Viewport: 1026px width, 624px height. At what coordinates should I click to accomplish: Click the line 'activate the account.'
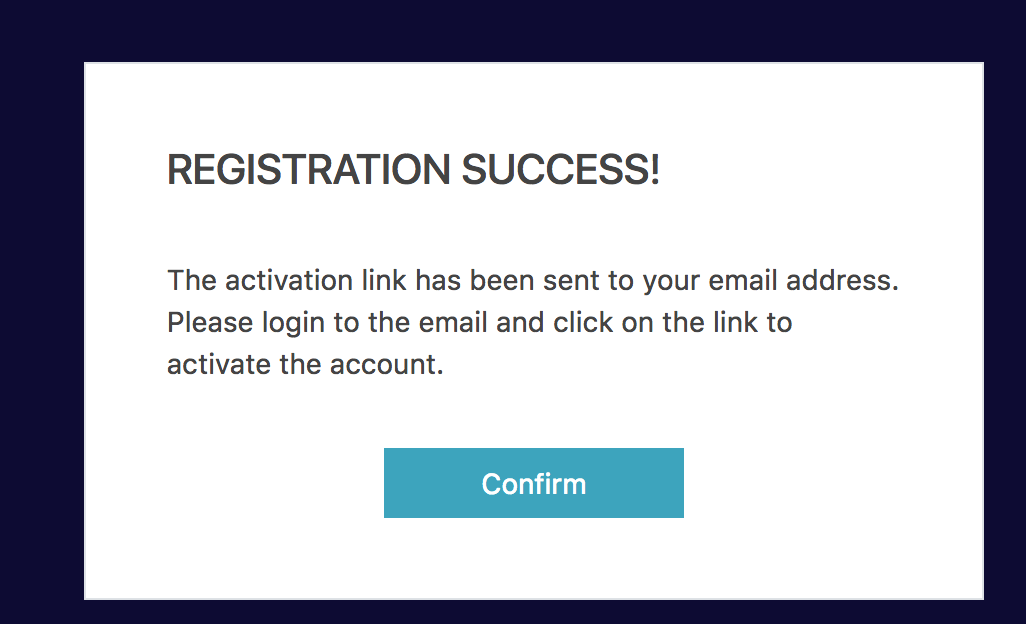point(304,365)
